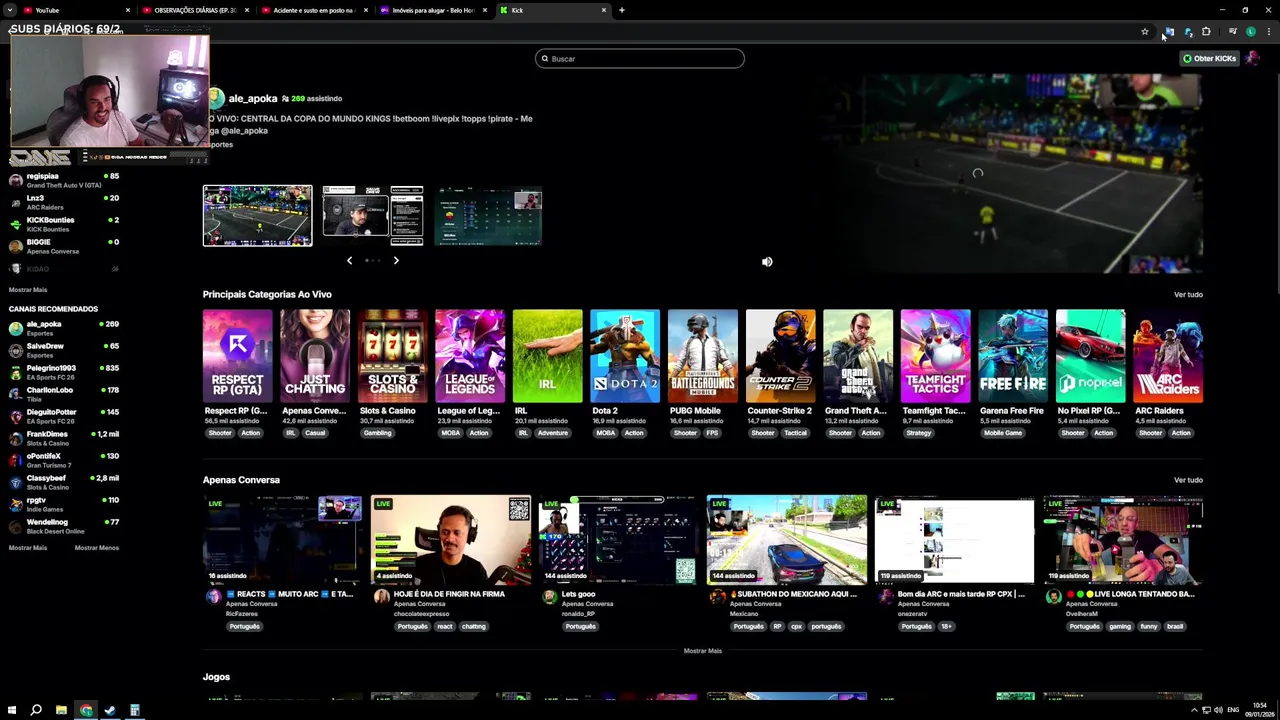Open FrankDimes recommended channel avatar
The width and height of the screenshot is (1280, 720).
(x=15, y=439)
